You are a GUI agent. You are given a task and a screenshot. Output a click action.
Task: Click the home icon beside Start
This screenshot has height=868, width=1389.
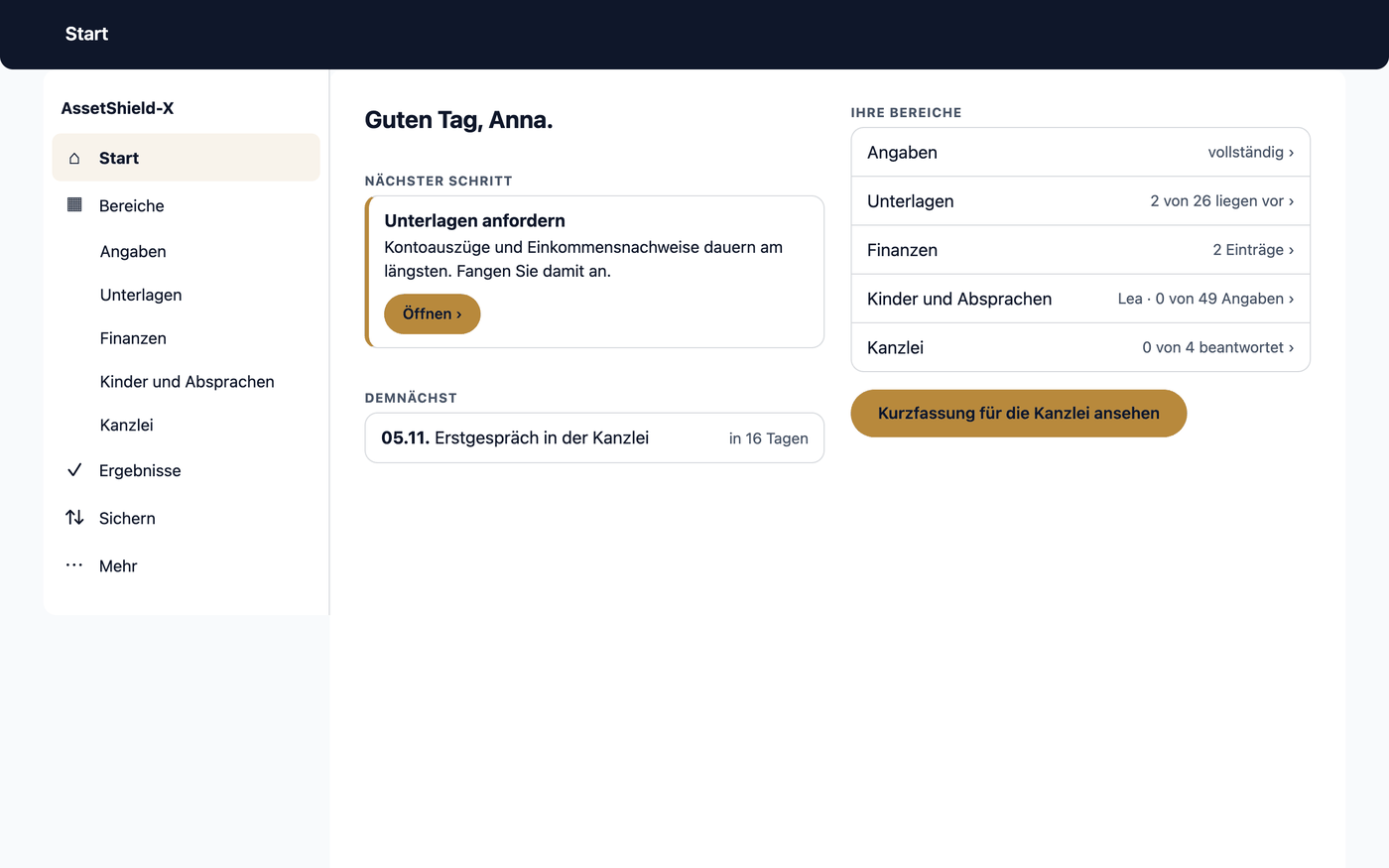tap(74, 158)
